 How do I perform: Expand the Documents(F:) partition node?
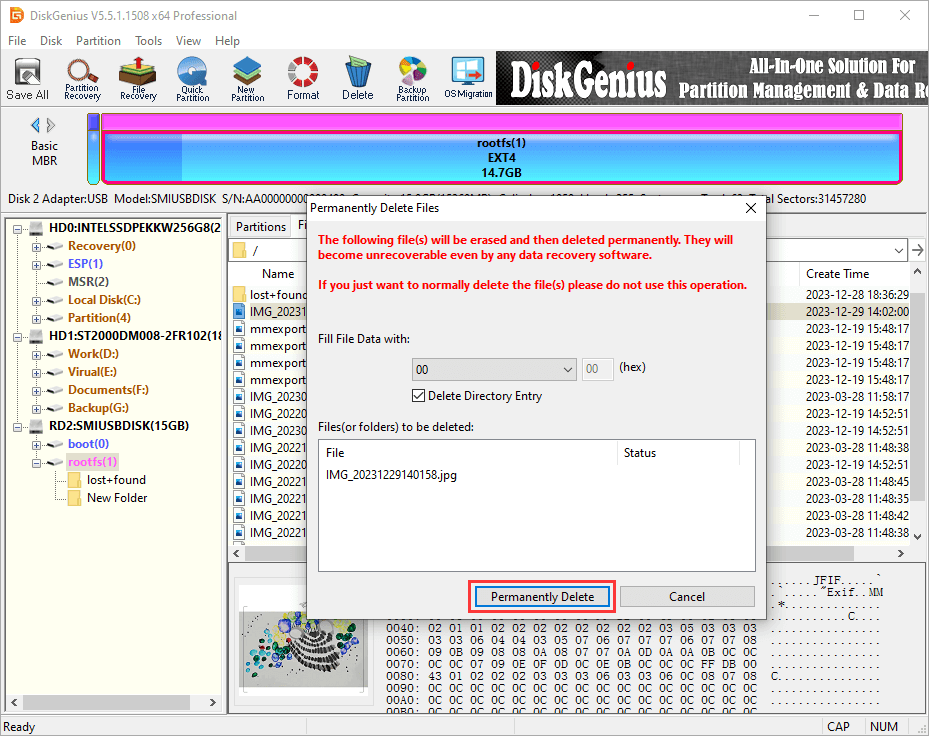point(36,391)
